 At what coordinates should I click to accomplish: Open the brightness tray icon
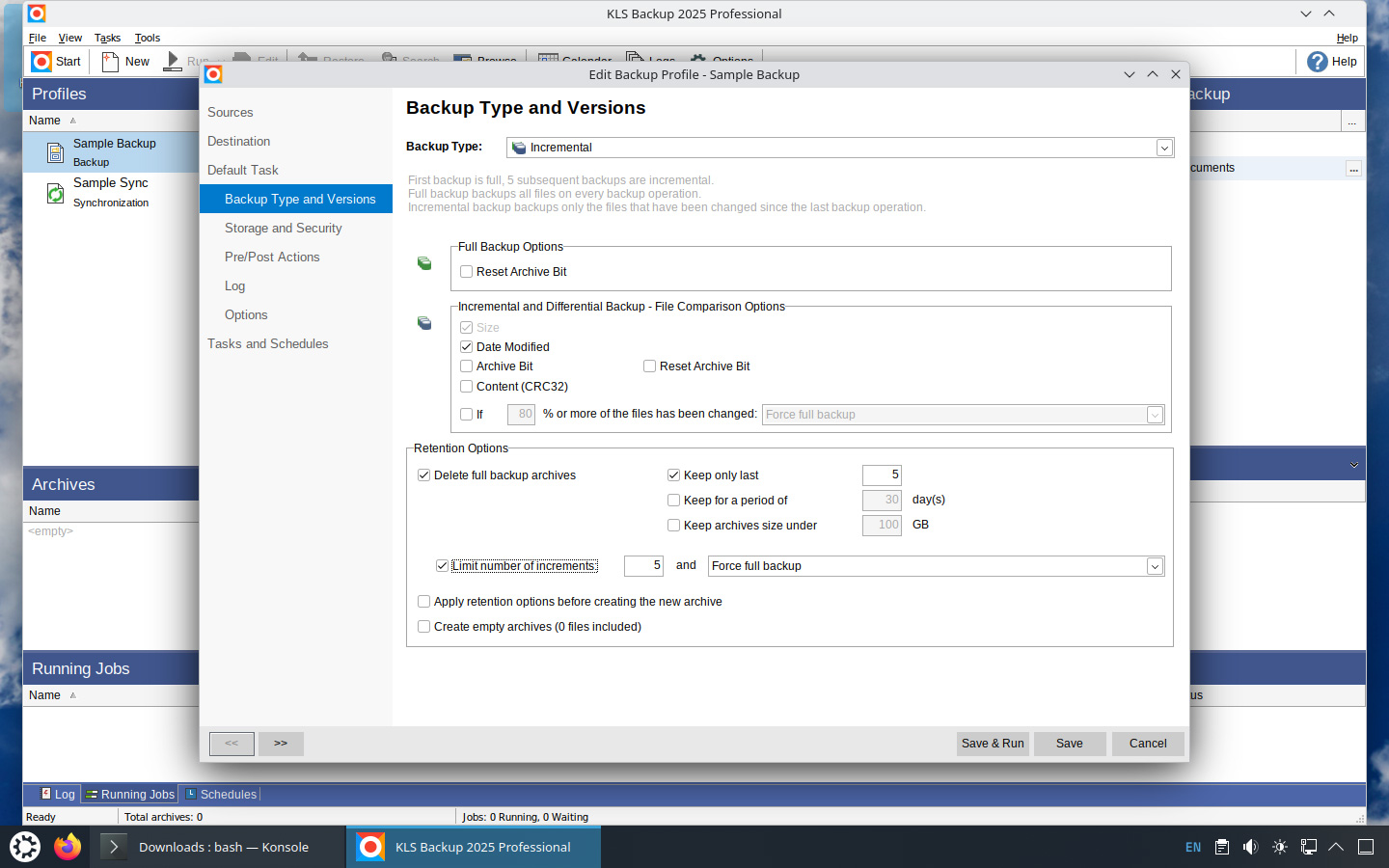1280,847
